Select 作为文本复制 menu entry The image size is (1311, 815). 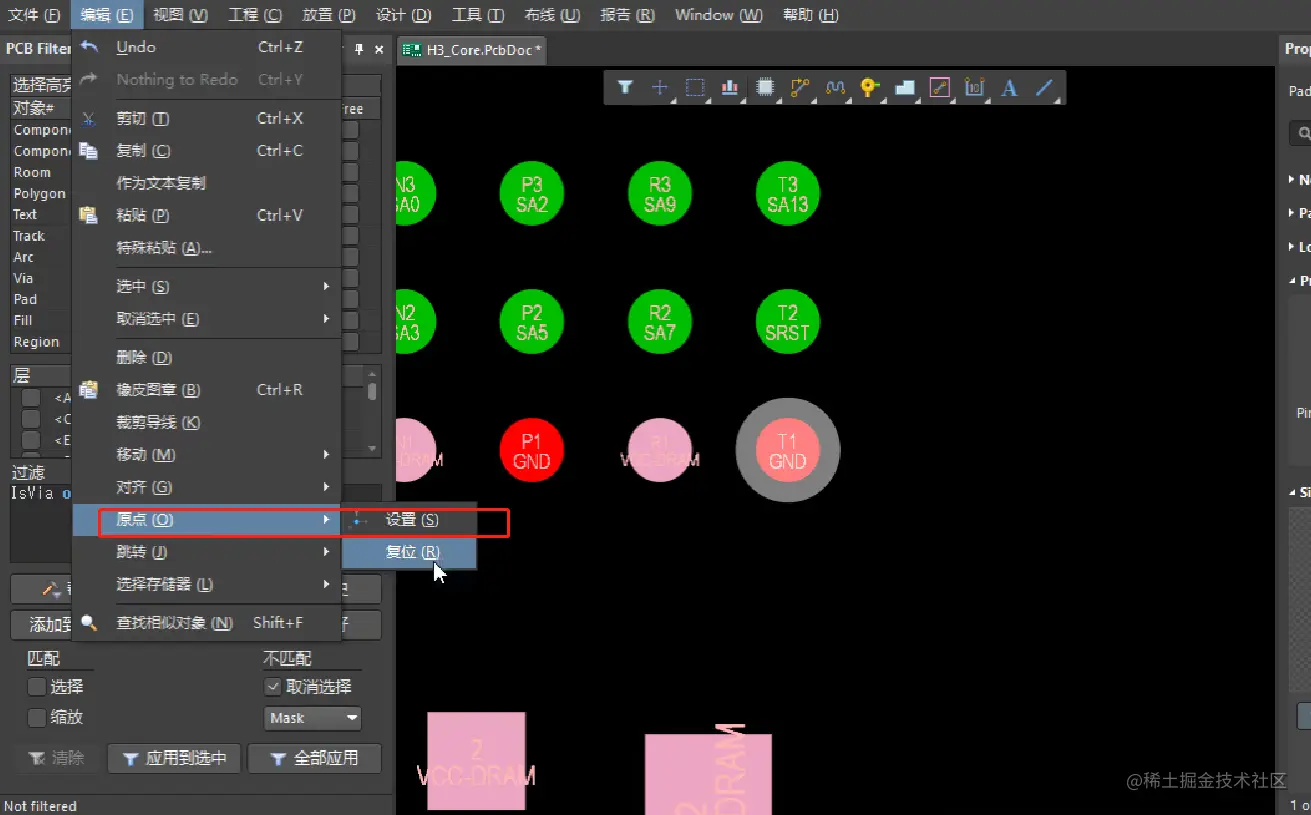tap(206, 183)
